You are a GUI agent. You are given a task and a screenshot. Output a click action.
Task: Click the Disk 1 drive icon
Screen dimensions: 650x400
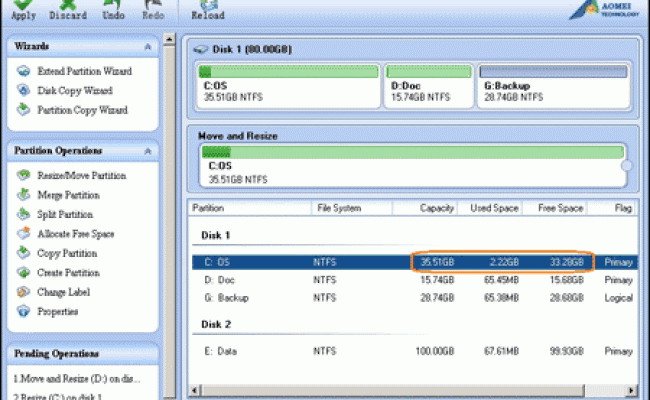[x=201, y=49]
